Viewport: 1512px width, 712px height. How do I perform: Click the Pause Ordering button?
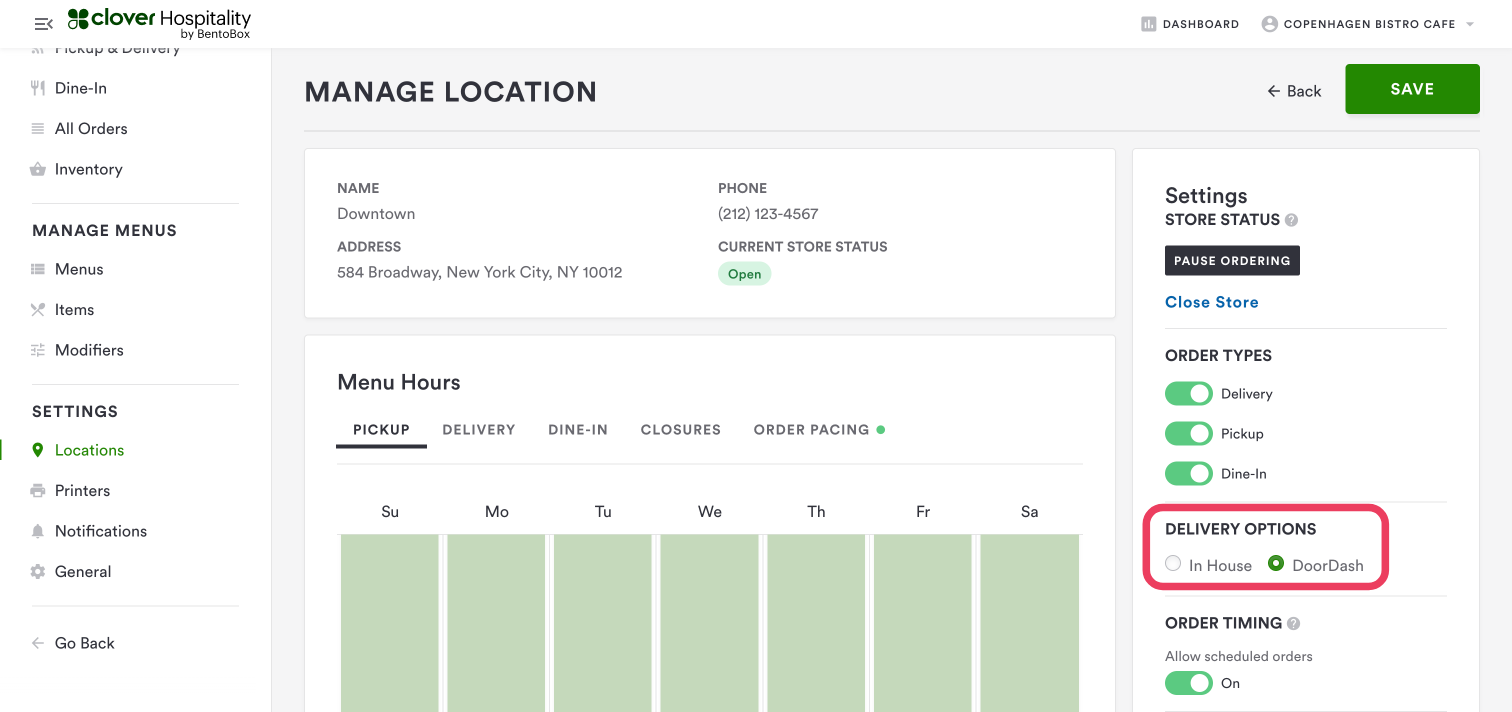1232,261
